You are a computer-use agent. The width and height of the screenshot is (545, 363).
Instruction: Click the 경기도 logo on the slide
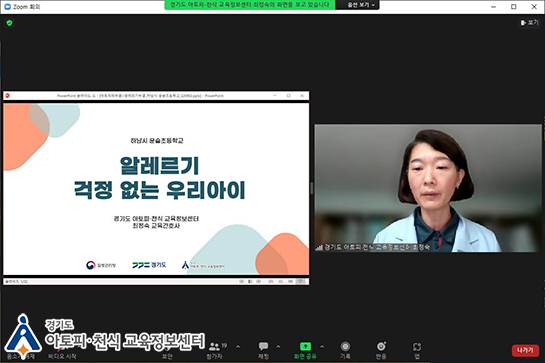pyautogui.click(x=149, y=265)
